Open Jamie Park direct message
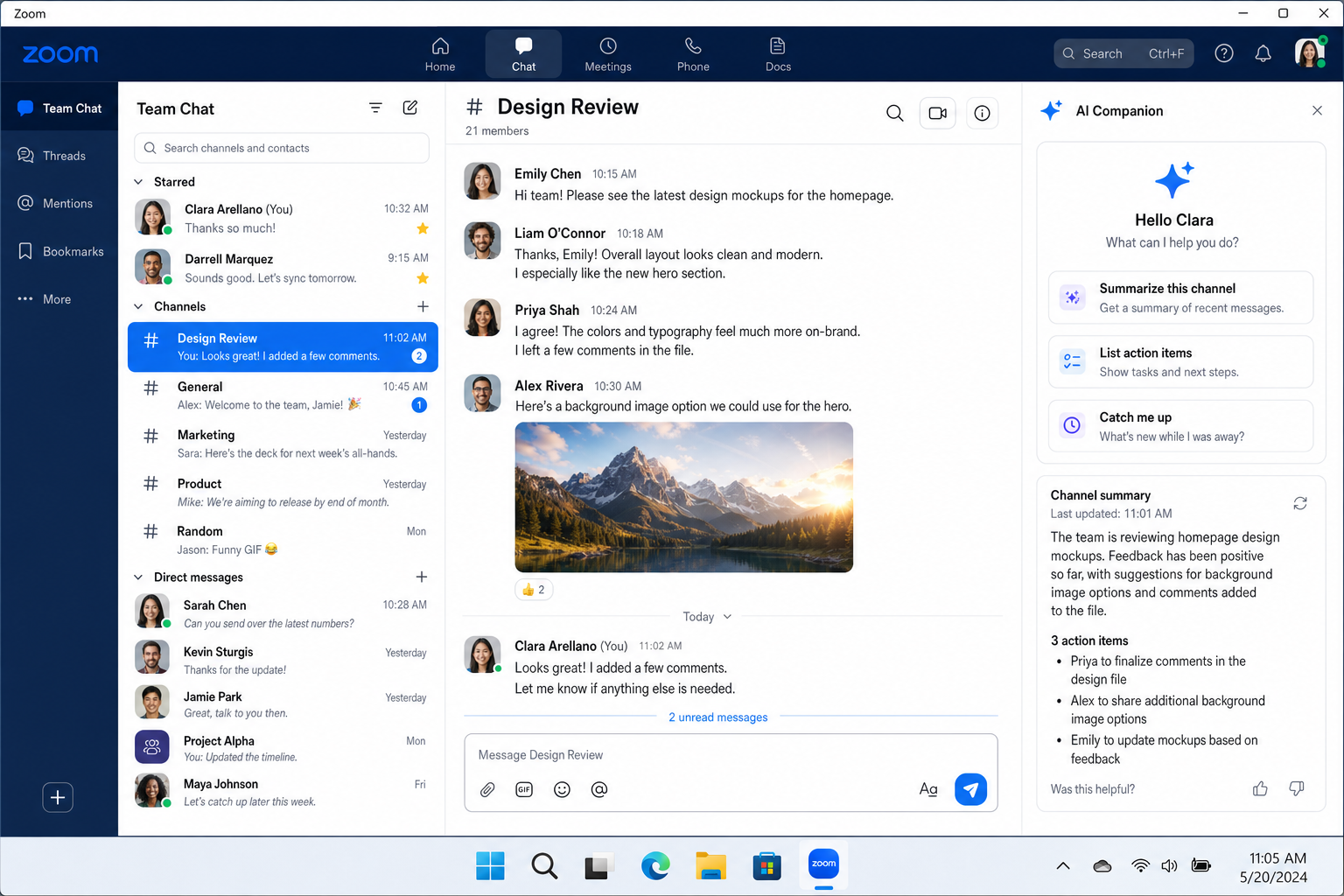 coord(283,703)
